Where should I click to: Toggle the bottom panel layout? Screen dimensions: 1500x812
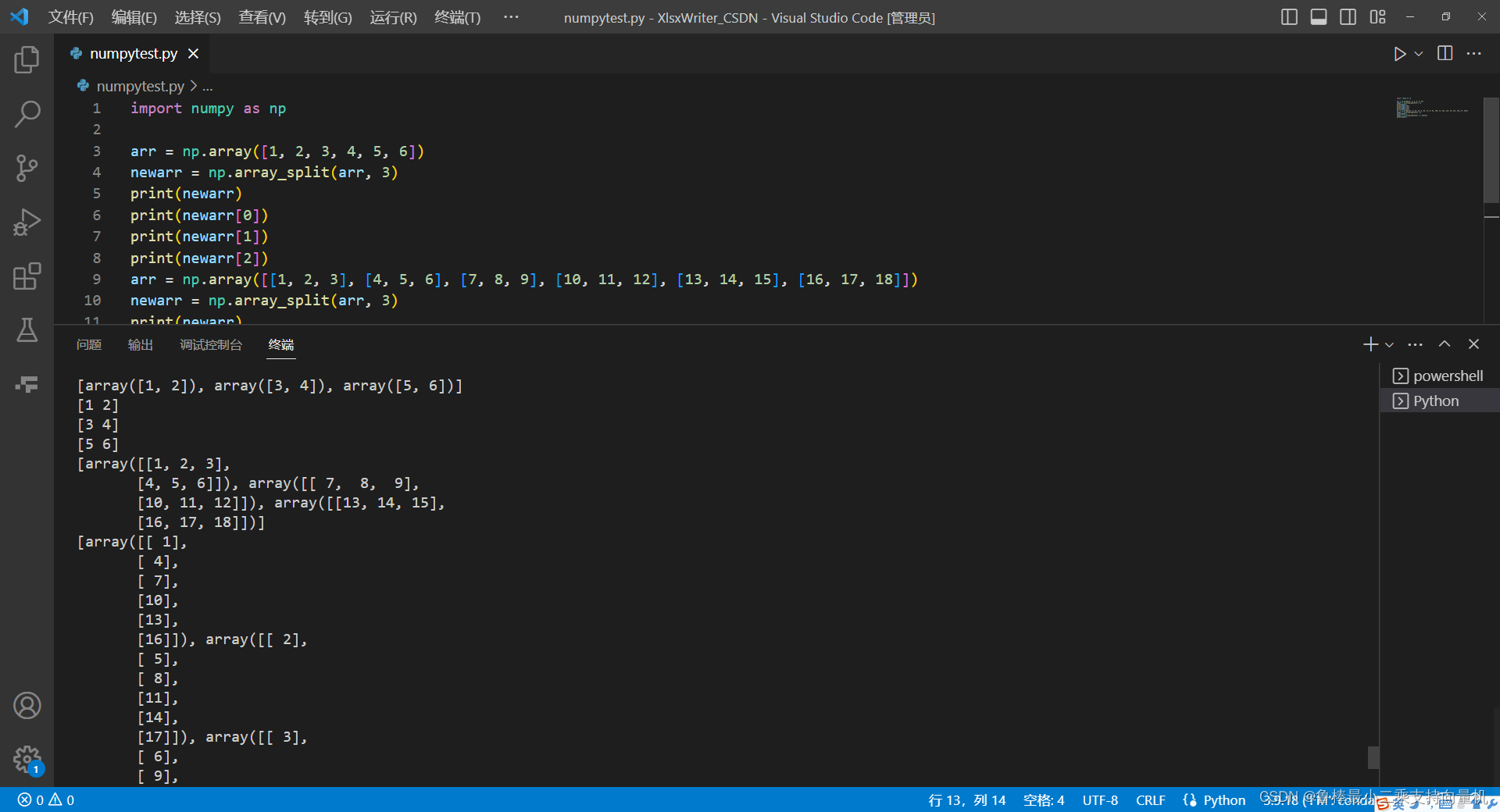(1319, 17)
